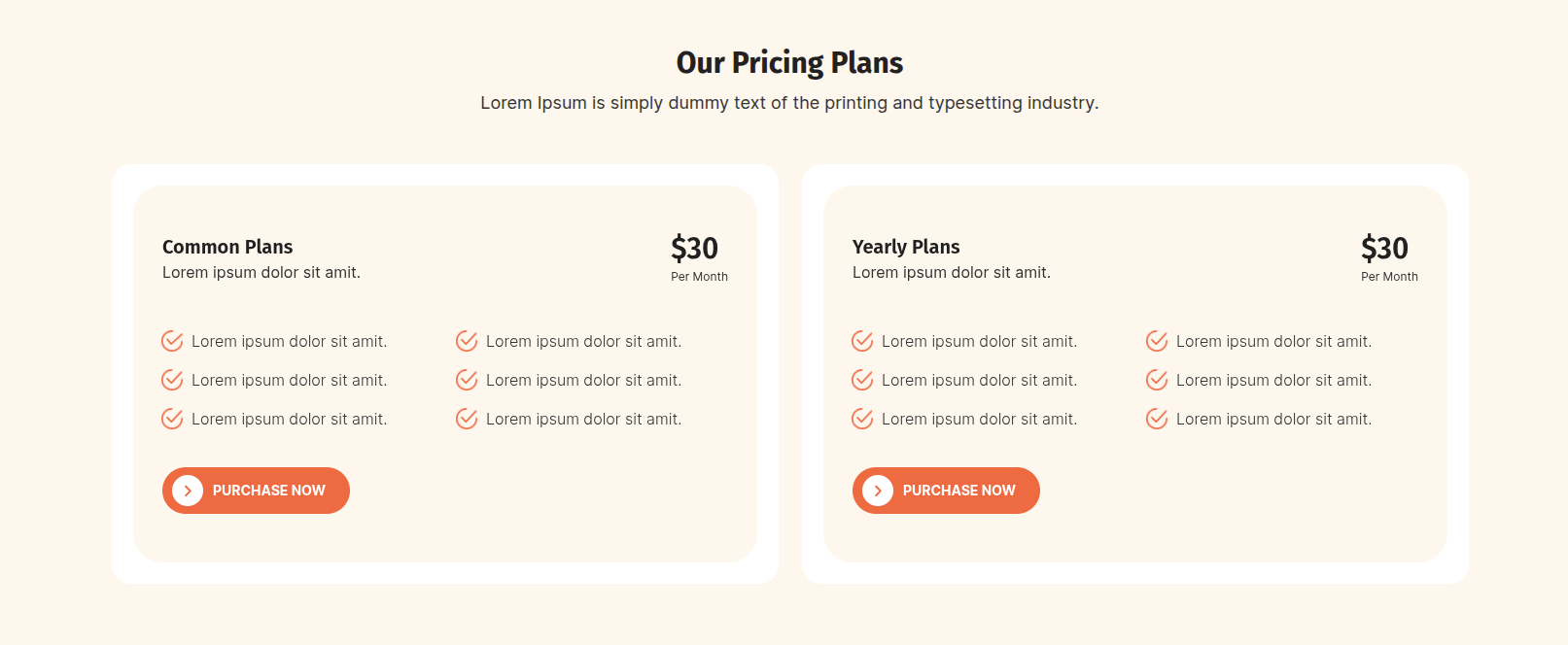The width and height of the screenshot is (1568, 645).
Task: Click the arrow icon in Common Plans purchase button
Action: point(188,491)
